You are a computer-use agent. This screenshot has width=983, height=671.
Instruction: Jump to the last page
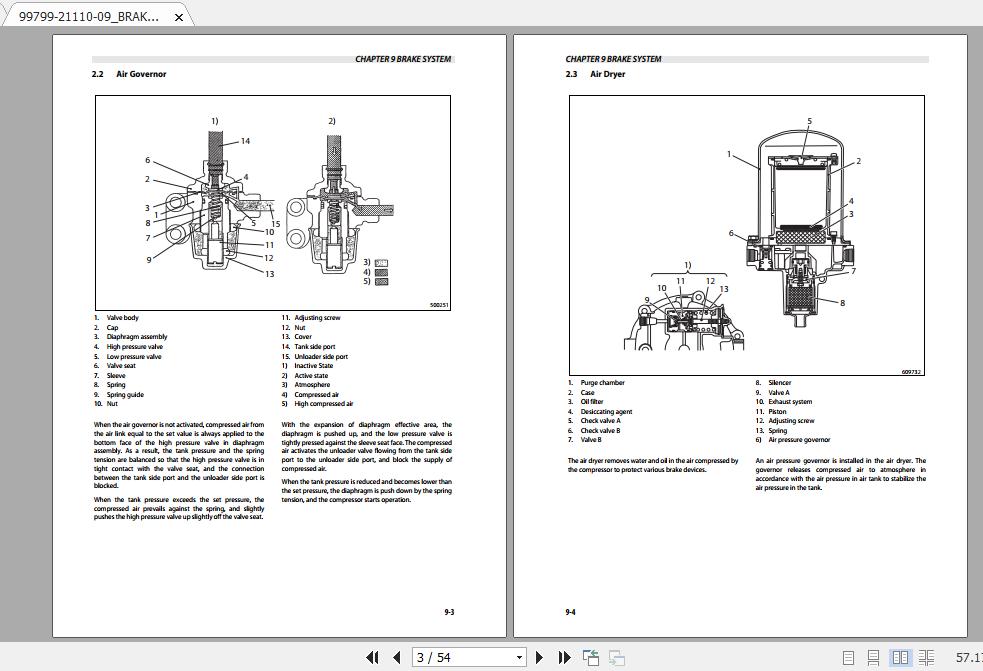point(564,657)
